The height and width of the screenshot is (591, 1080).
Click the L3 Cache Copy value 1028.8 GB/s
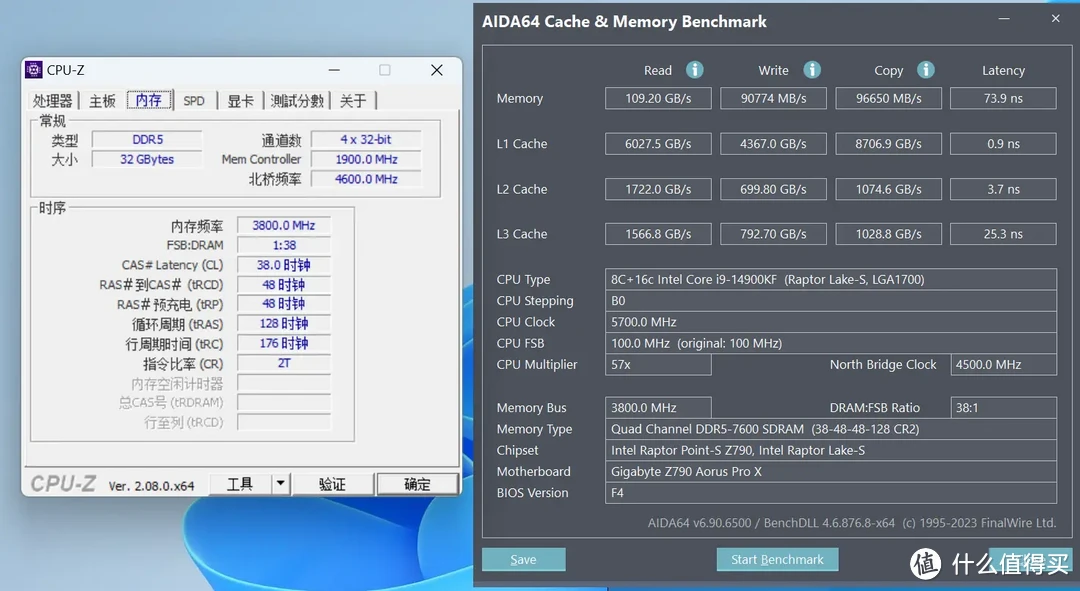[x=889, y=234]
